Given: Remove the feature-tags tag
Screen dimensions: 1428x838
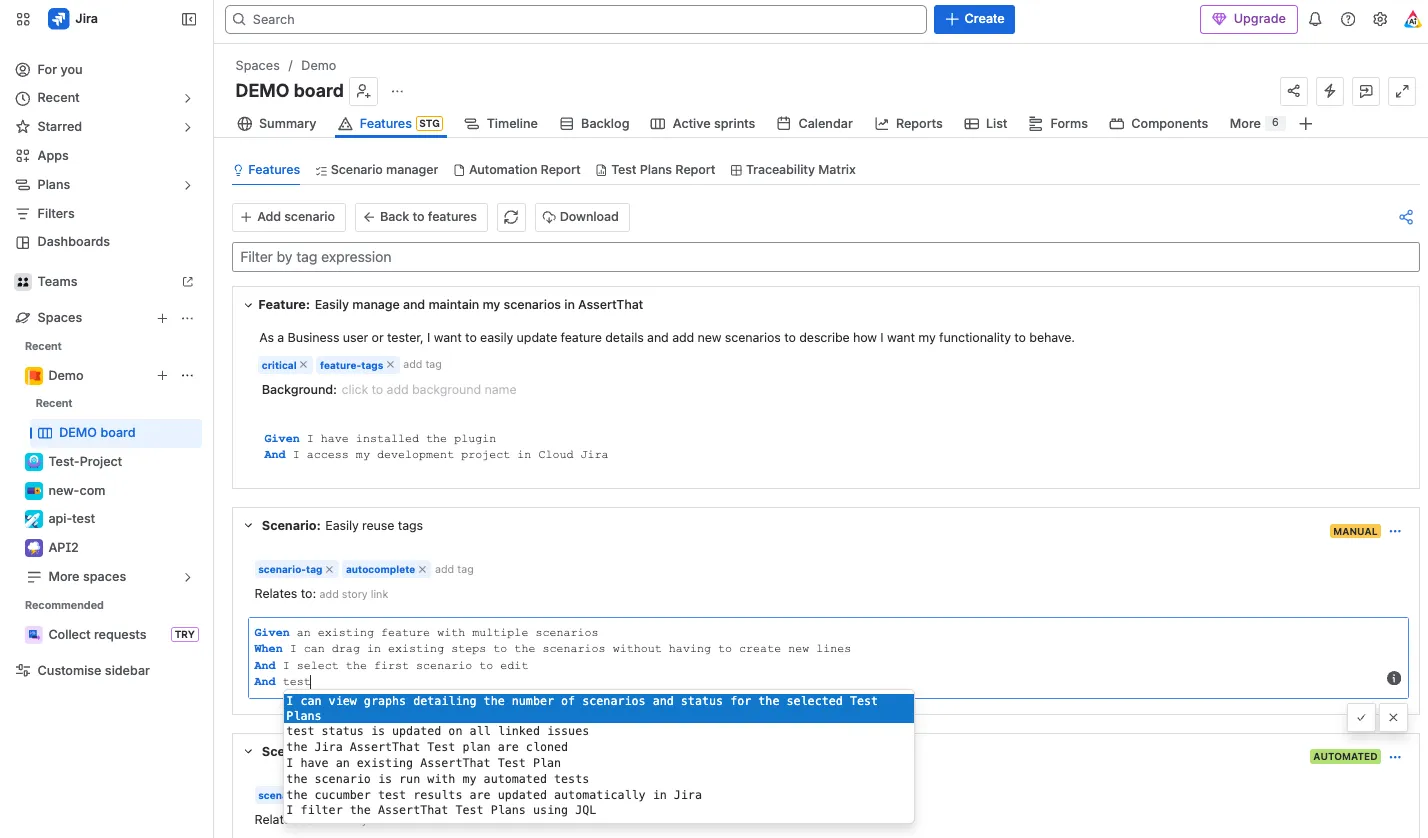Looking at the screenshot, I should [391, 365].
